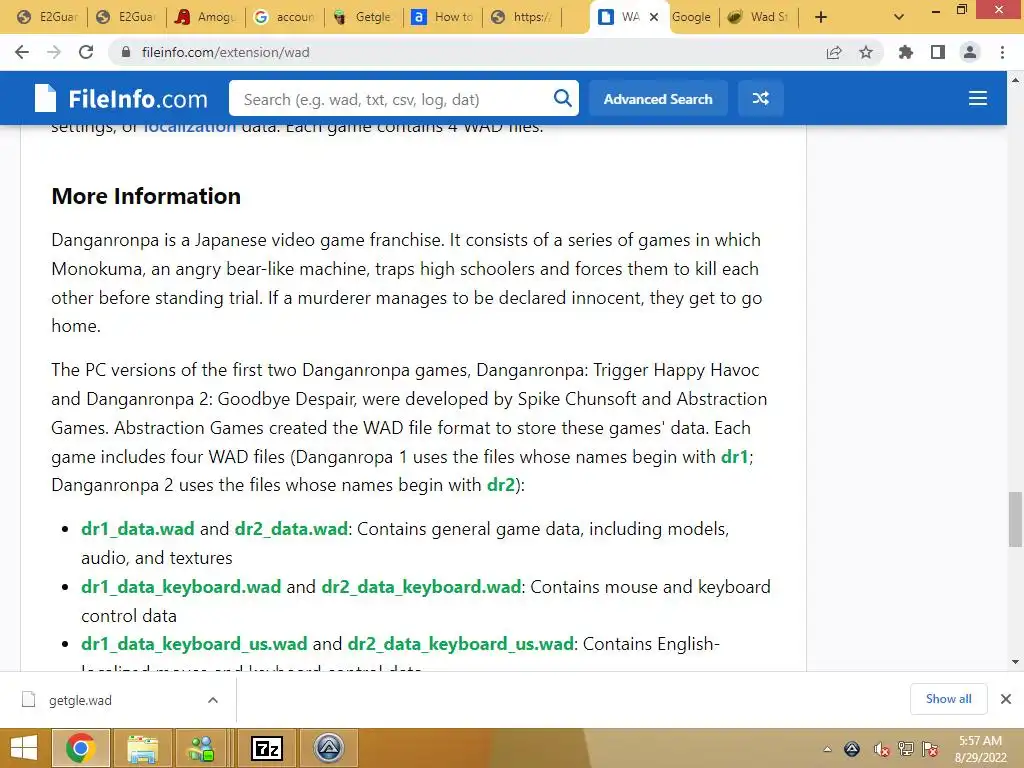Switch to the first E2Guardian tab
The width and height of the screenshot is (1024, 768).
[x=47, y=17]
